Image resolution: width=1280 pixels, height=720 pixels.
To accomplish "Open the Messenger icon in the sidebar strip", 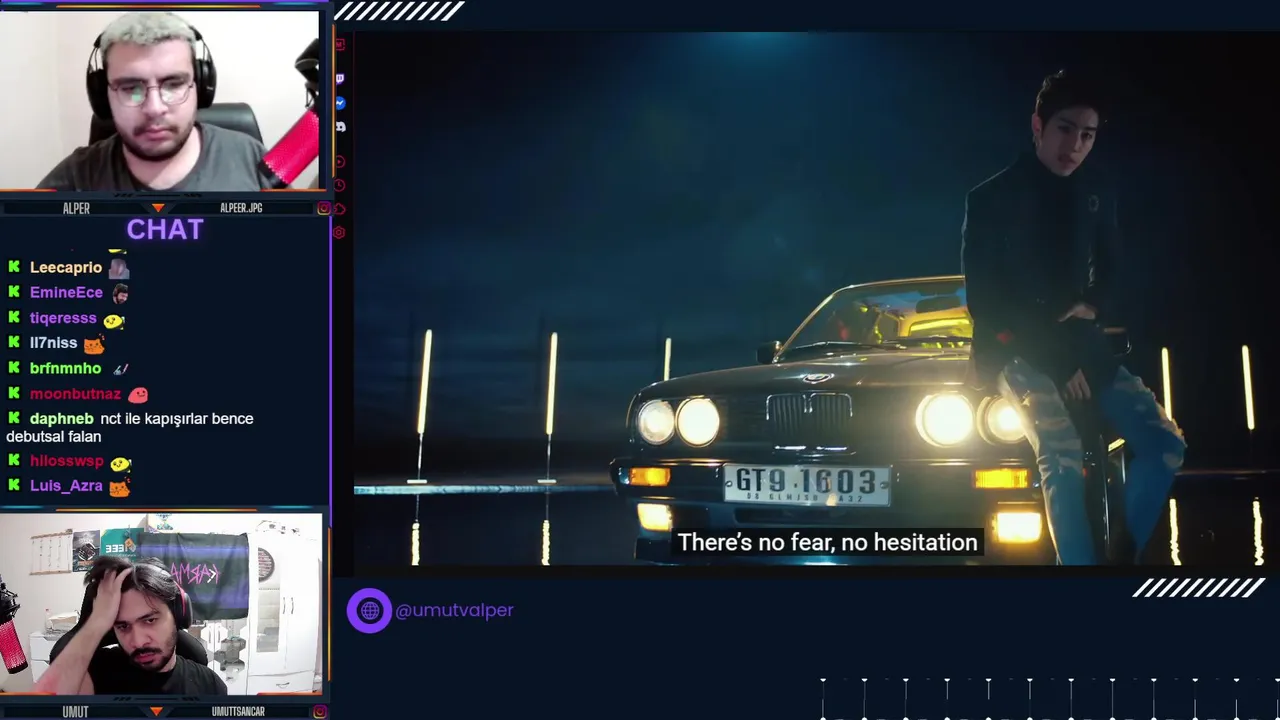I will (x=340, y=103).
